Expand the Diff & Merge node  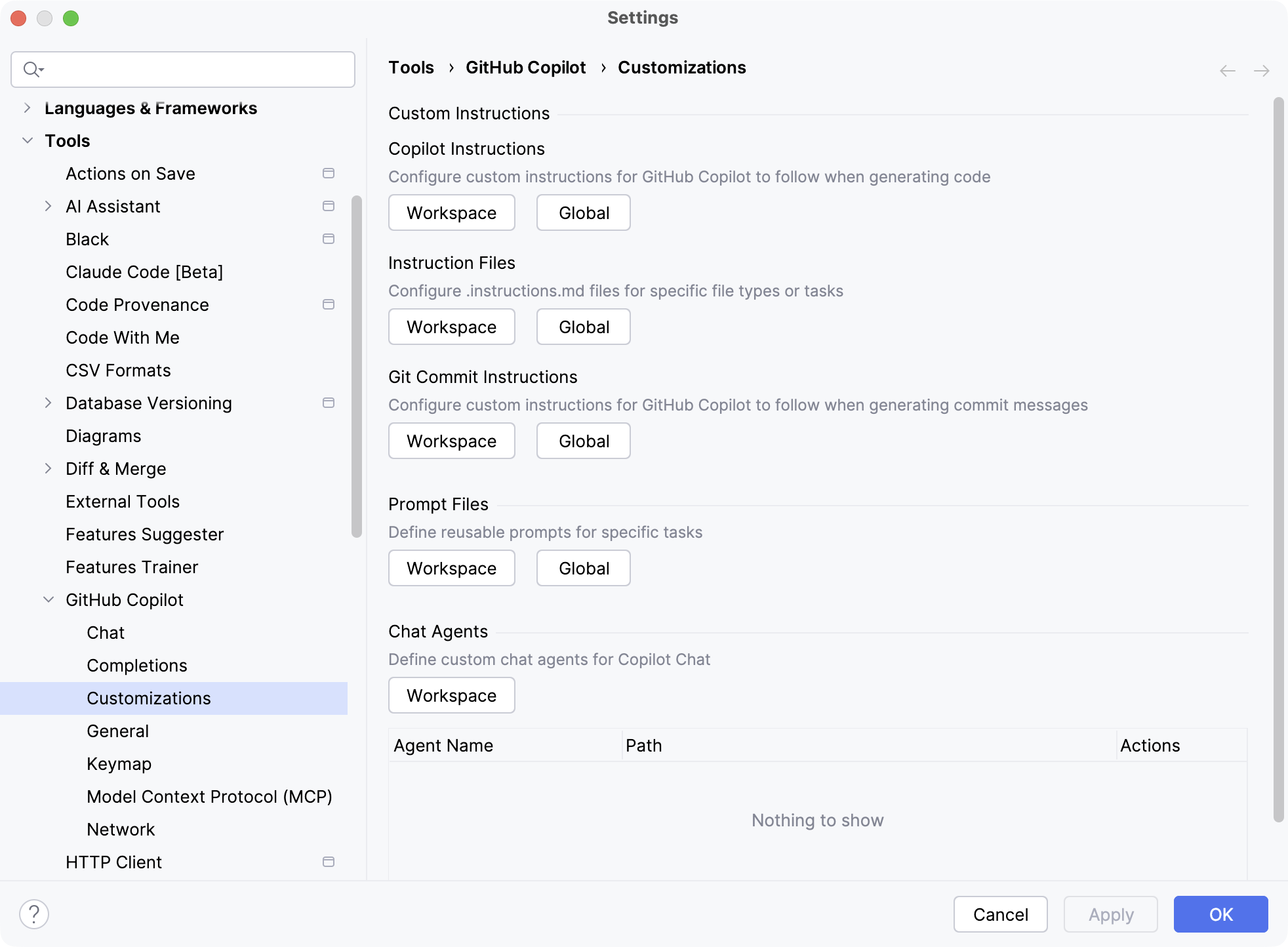tap(49, 468)
